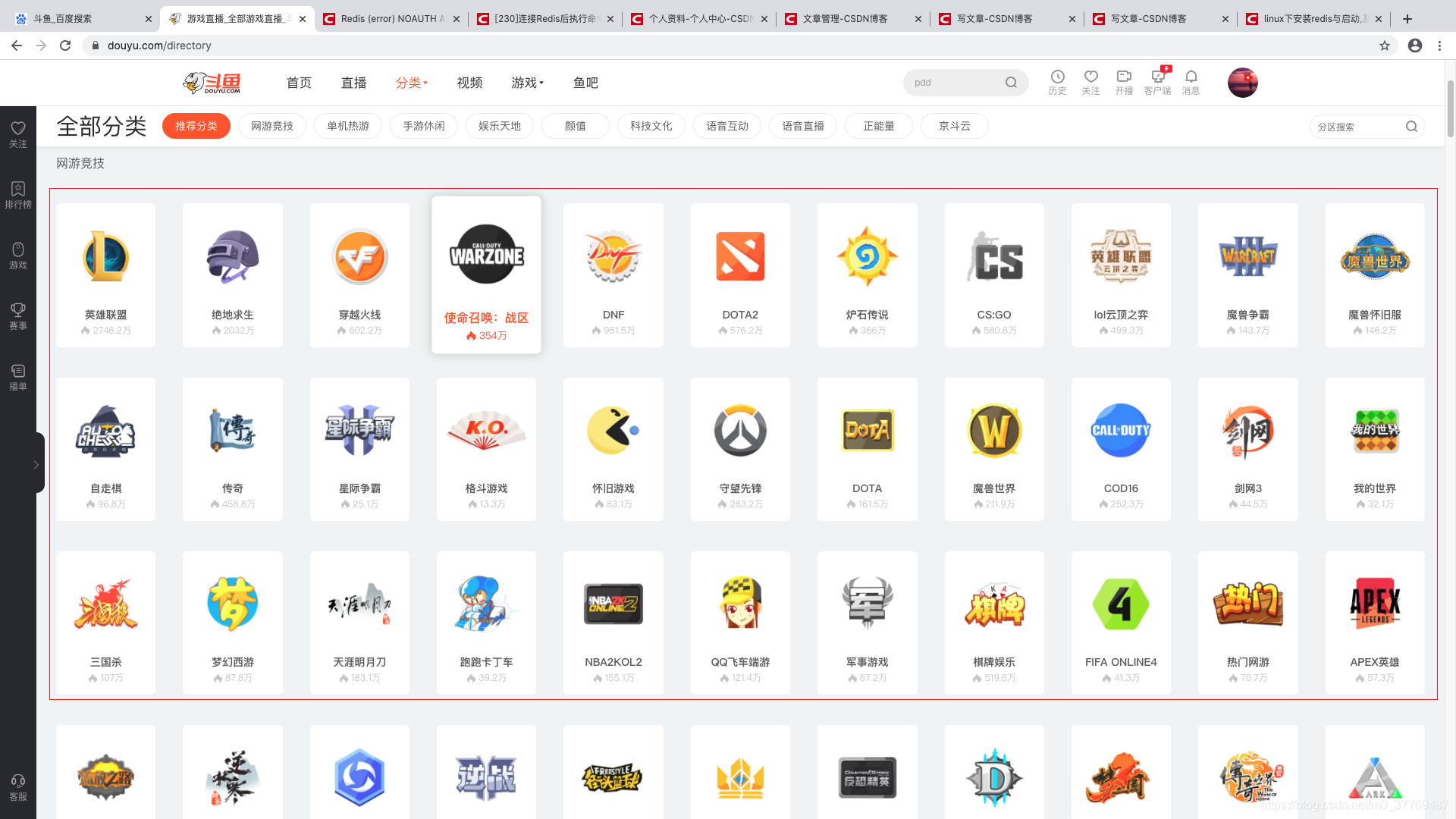Go to 视频 navigation item

(x=469, y=83)
